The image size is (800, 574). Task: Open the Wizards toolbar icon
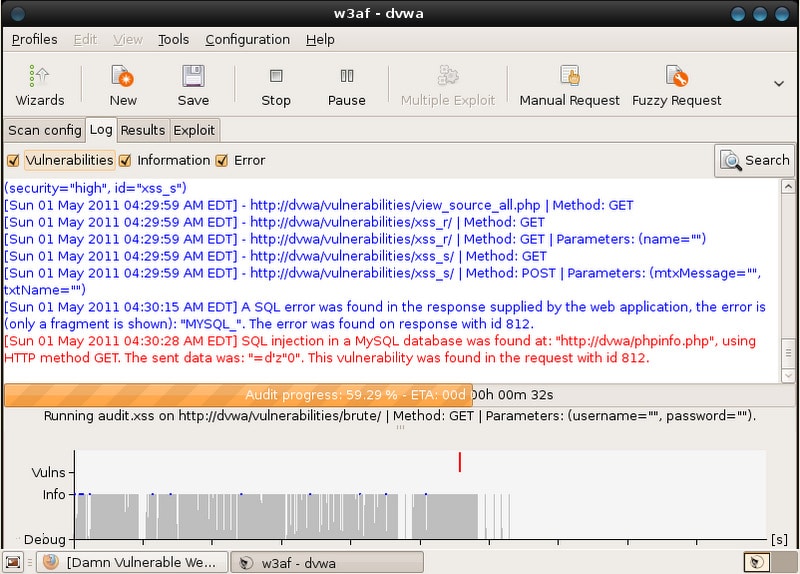coord(40,77)
